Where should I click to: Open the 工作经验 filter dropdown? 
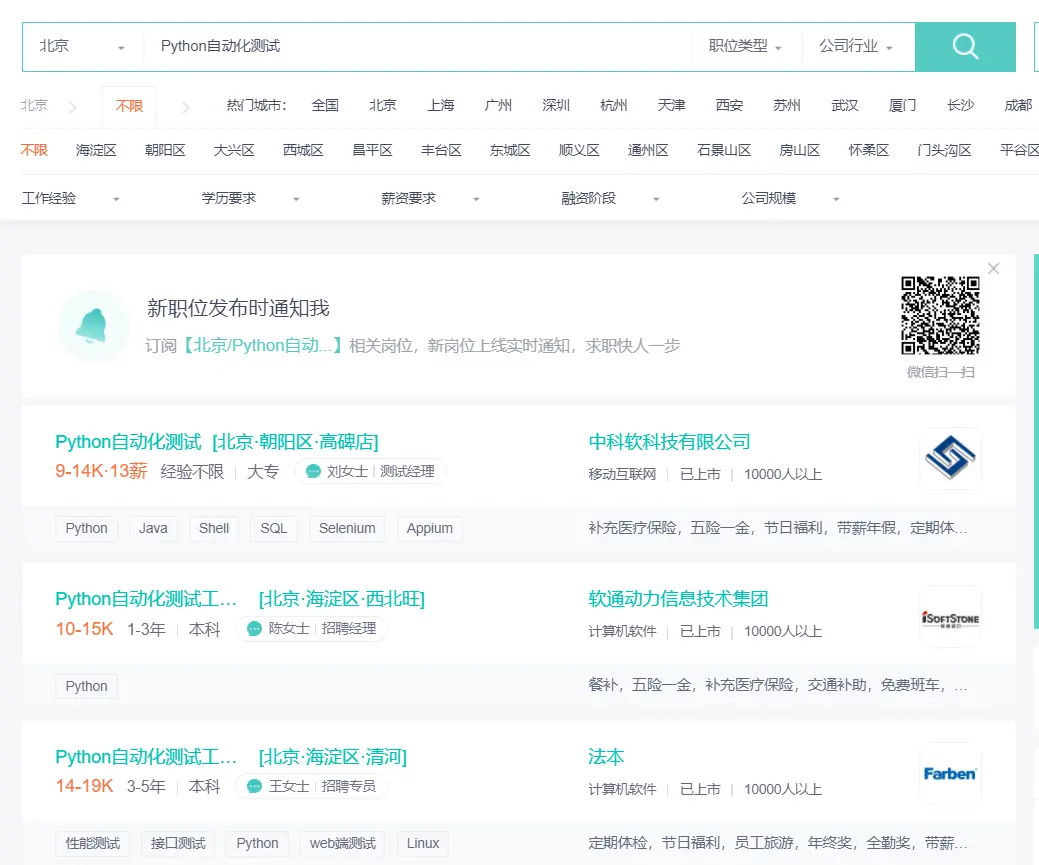[x=70, y=198]
